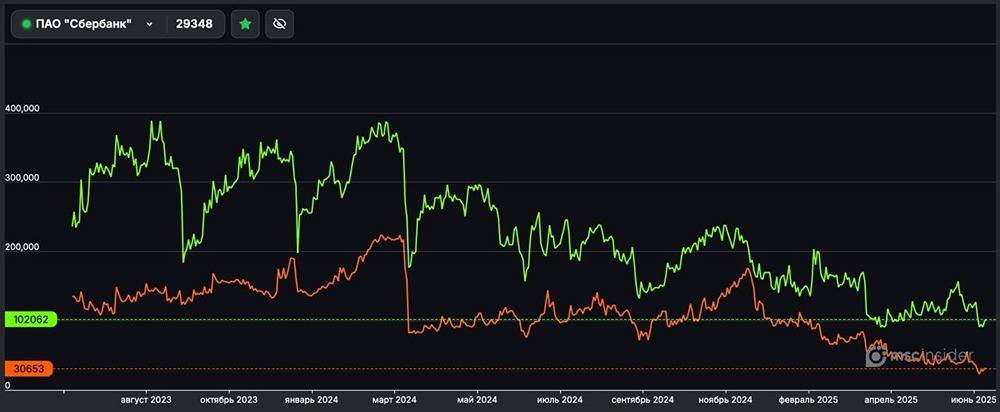Click the ноябрь 2024 axis label
Image resolution: width=1000 pixels, height=412 pixels.
click(726, 400)
